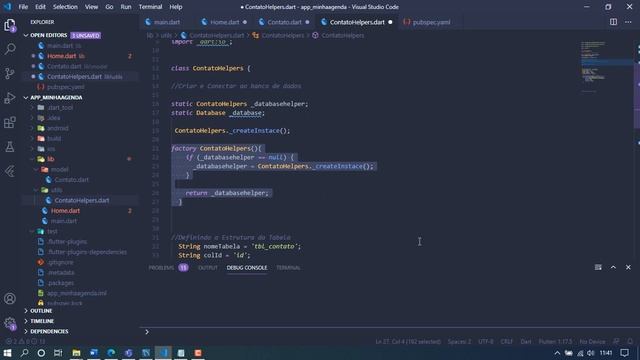The image size is (640, 360).
Task: Open the Explorer view in the activity bar
Action: point(10,25)
